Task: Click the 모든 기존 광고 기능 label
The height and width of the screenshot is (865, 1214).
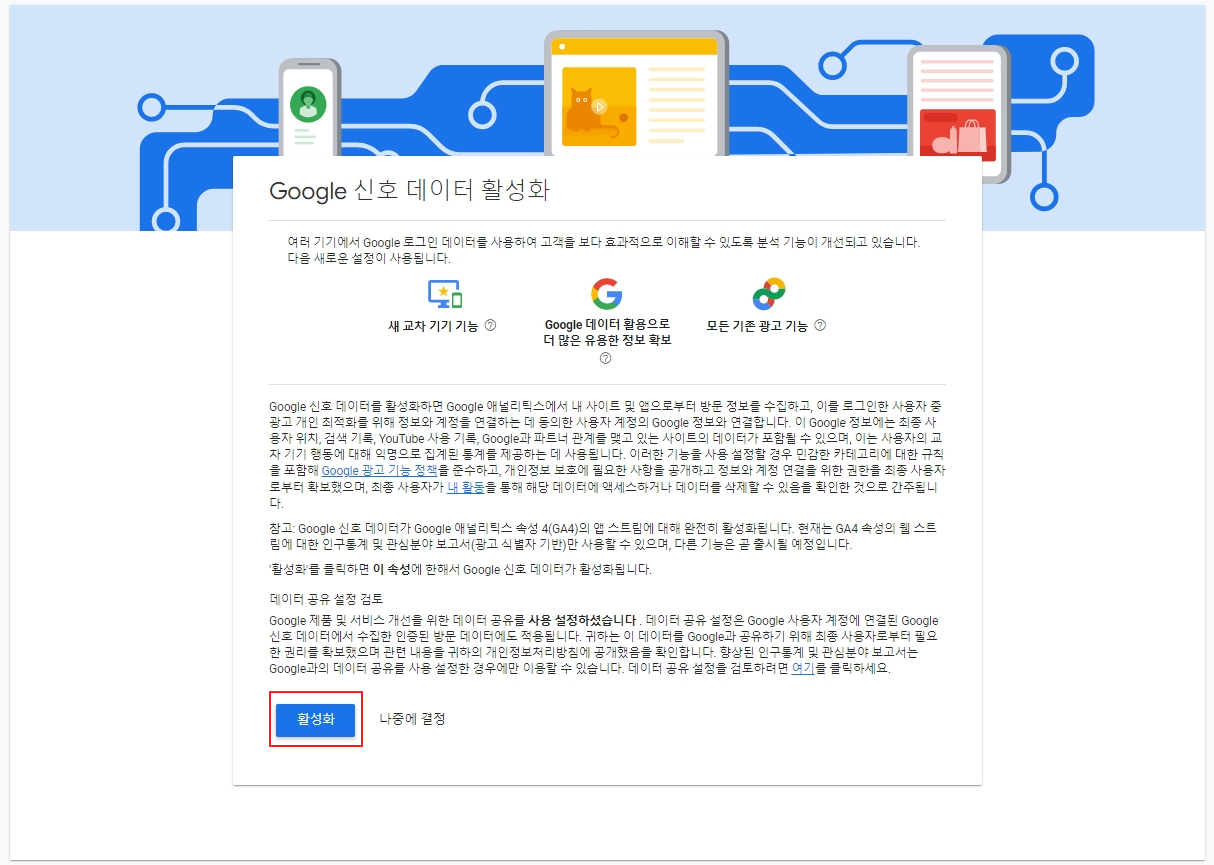Action: click(757, 326)
